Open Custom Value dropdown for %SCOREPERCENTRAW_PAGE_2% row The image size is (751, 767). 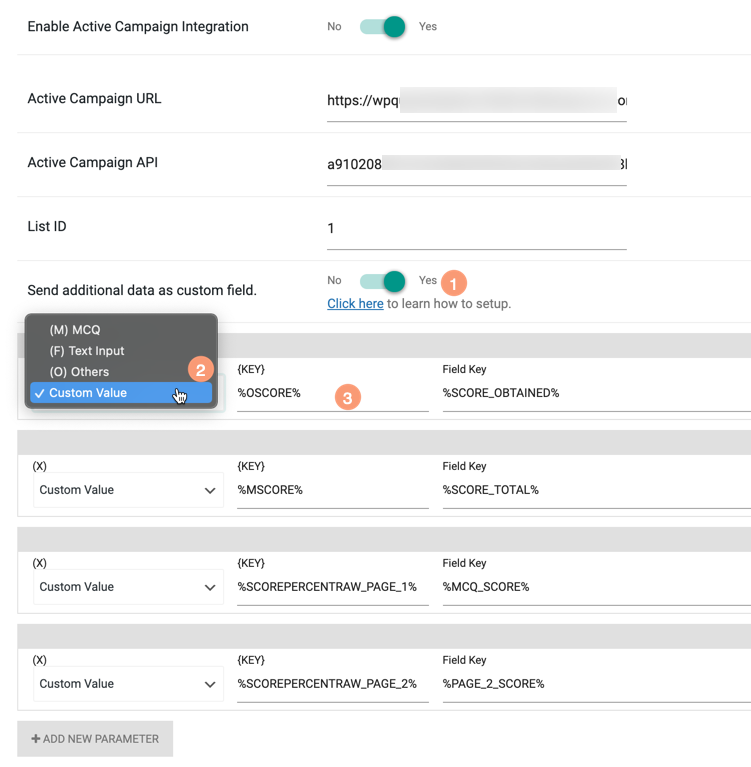click(x=128, y=683)
